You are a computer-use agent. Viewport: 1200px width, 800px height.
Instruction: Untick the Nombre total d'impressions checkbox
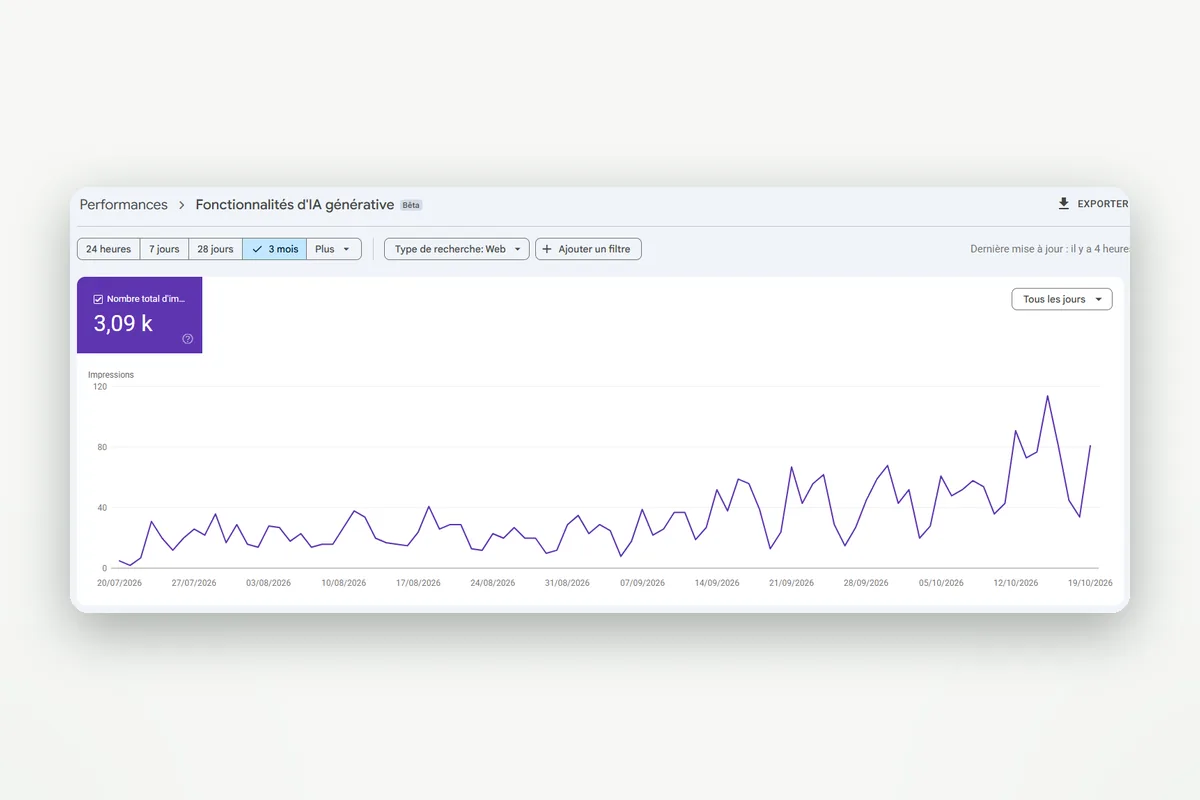pos(98,299)
